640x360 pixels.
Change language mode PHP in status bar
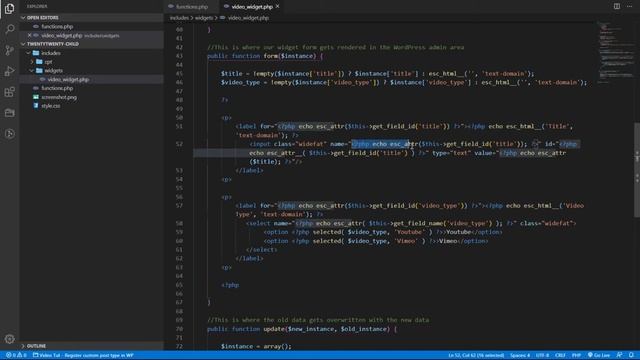pyautogui.click(x=576, y=355)
